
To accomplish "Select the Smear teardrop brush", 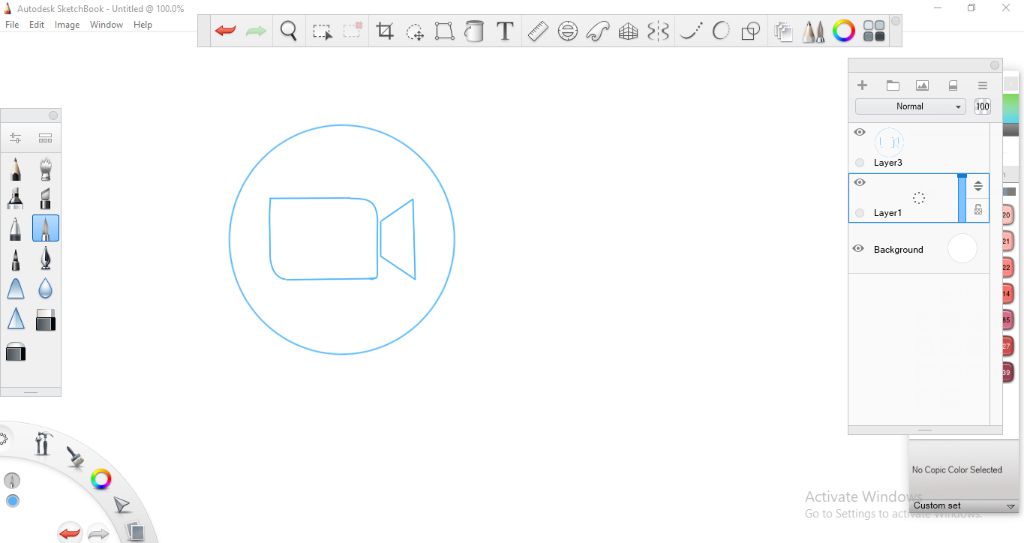I will pos(45,288).
